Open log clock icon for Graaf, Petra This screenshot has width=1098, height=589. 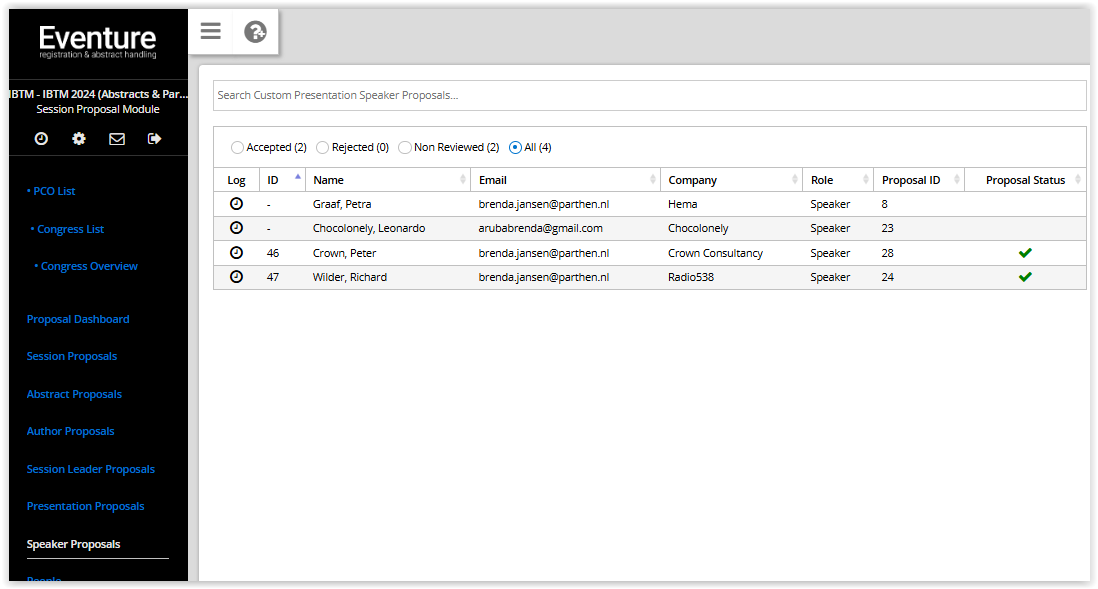coord(237,204)
